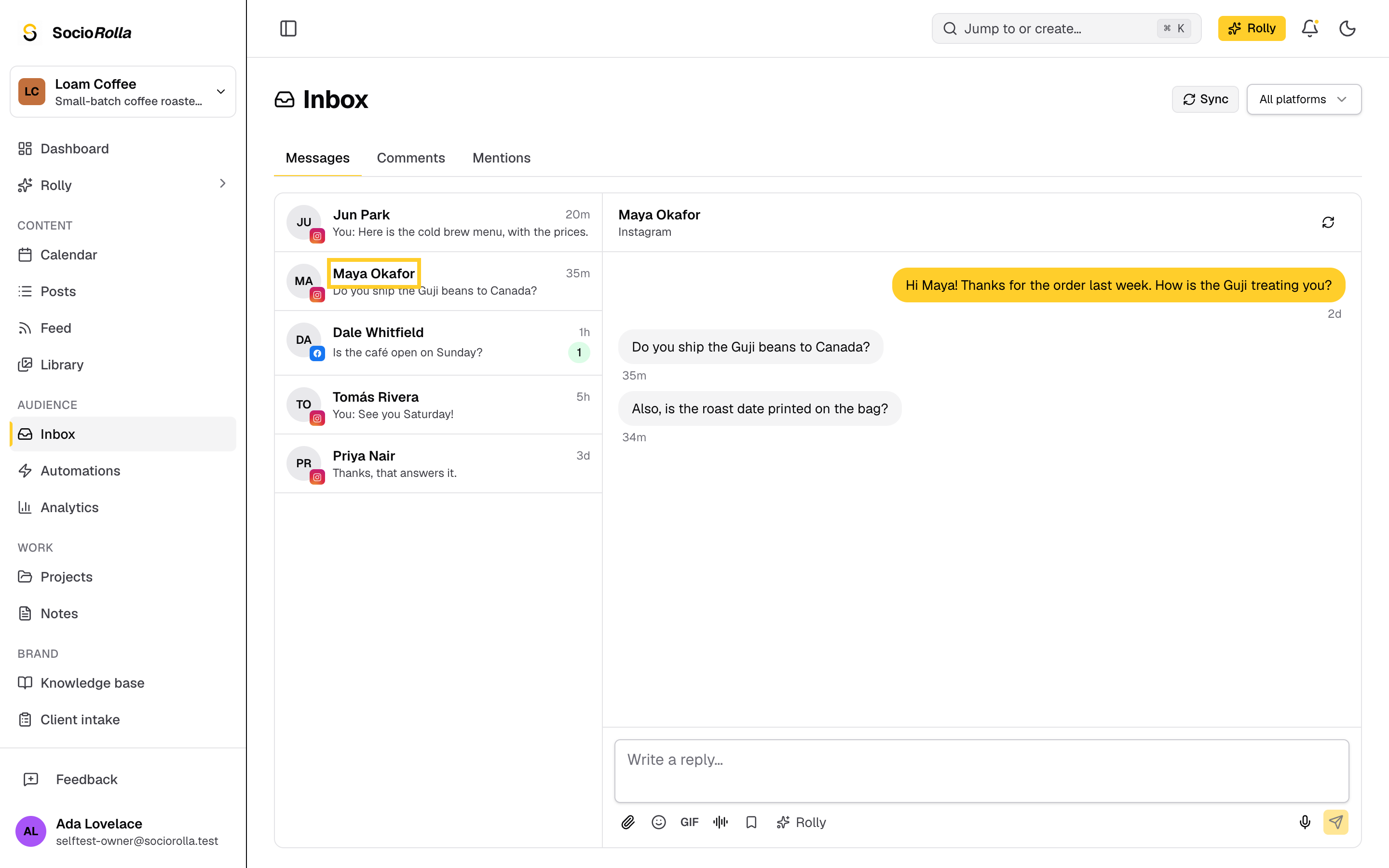This screenshot has height=868, width=1389.
Task: Click the Write a reply text box
Action: coord(981,771)
